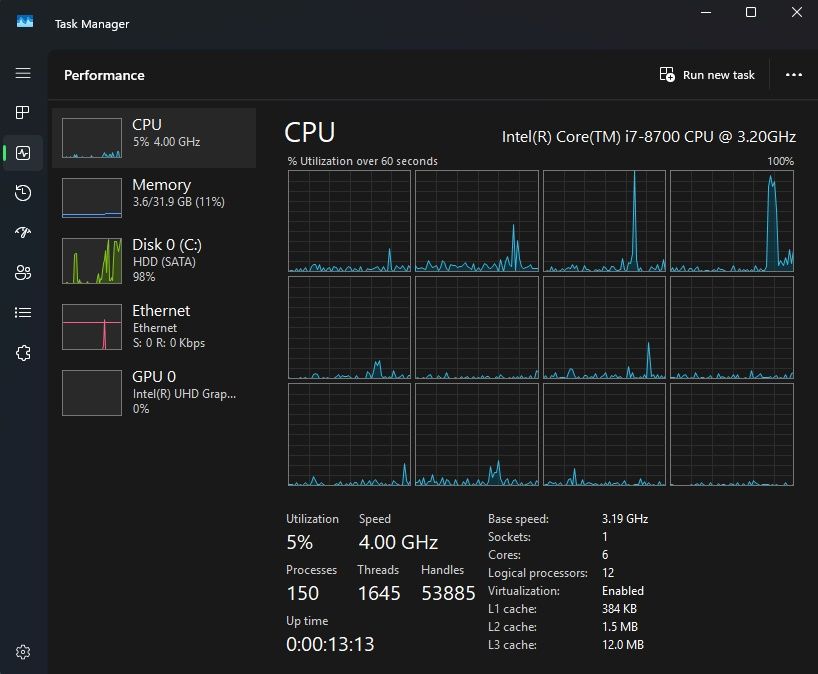Click the Disk 0 green graph thumbnail
Screen dimensions: 818x674
[x=92, y=261]
